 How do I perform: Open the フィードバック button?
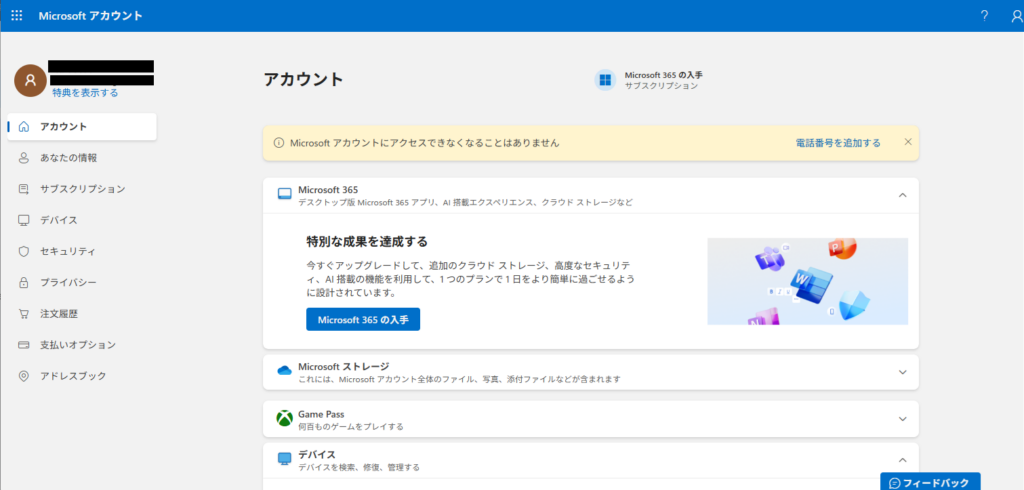pos(930,482)
